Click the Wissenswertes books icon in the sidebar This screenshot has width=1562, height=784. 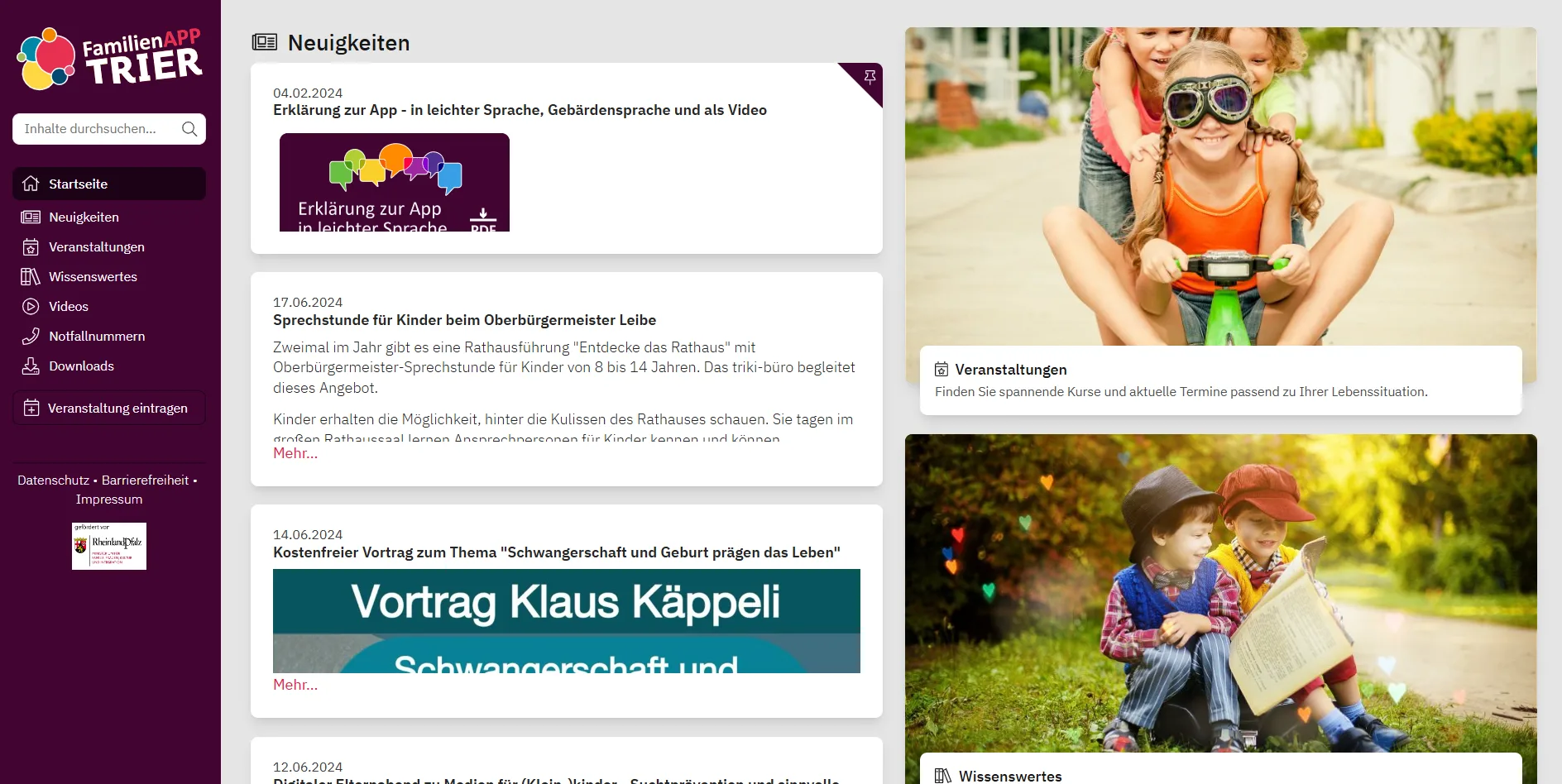coord(31,276)
